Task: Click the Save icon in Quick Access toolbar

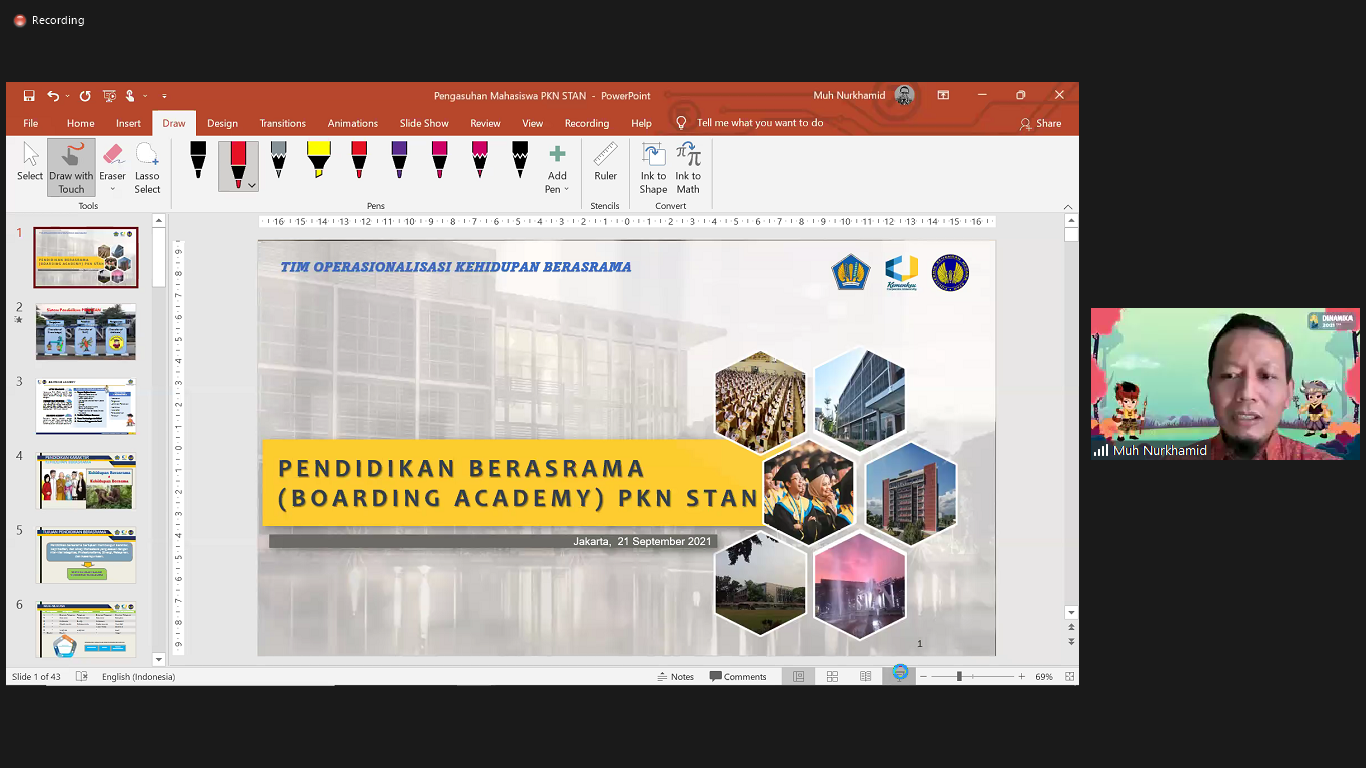Action: tap(28, 95)
